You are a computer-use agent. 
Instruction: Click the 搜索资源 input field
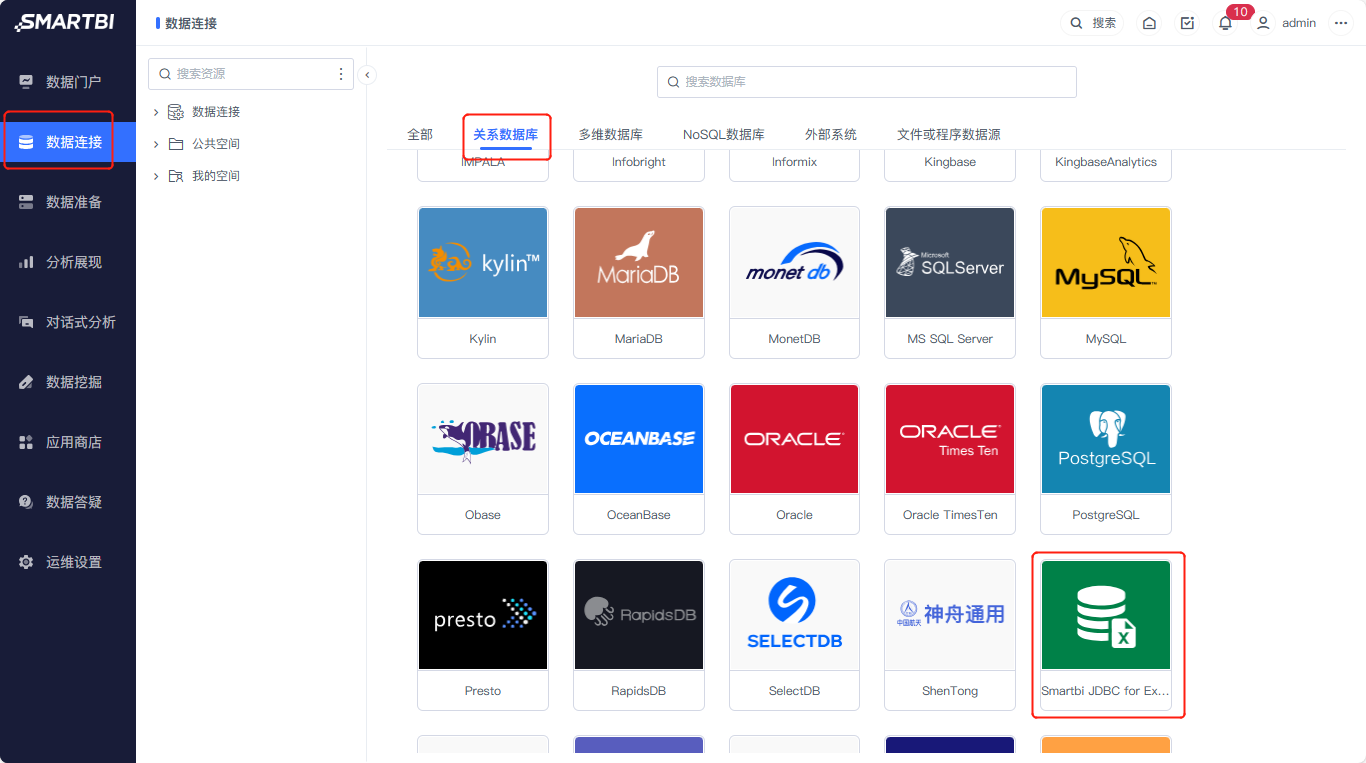tap(250, 74)
